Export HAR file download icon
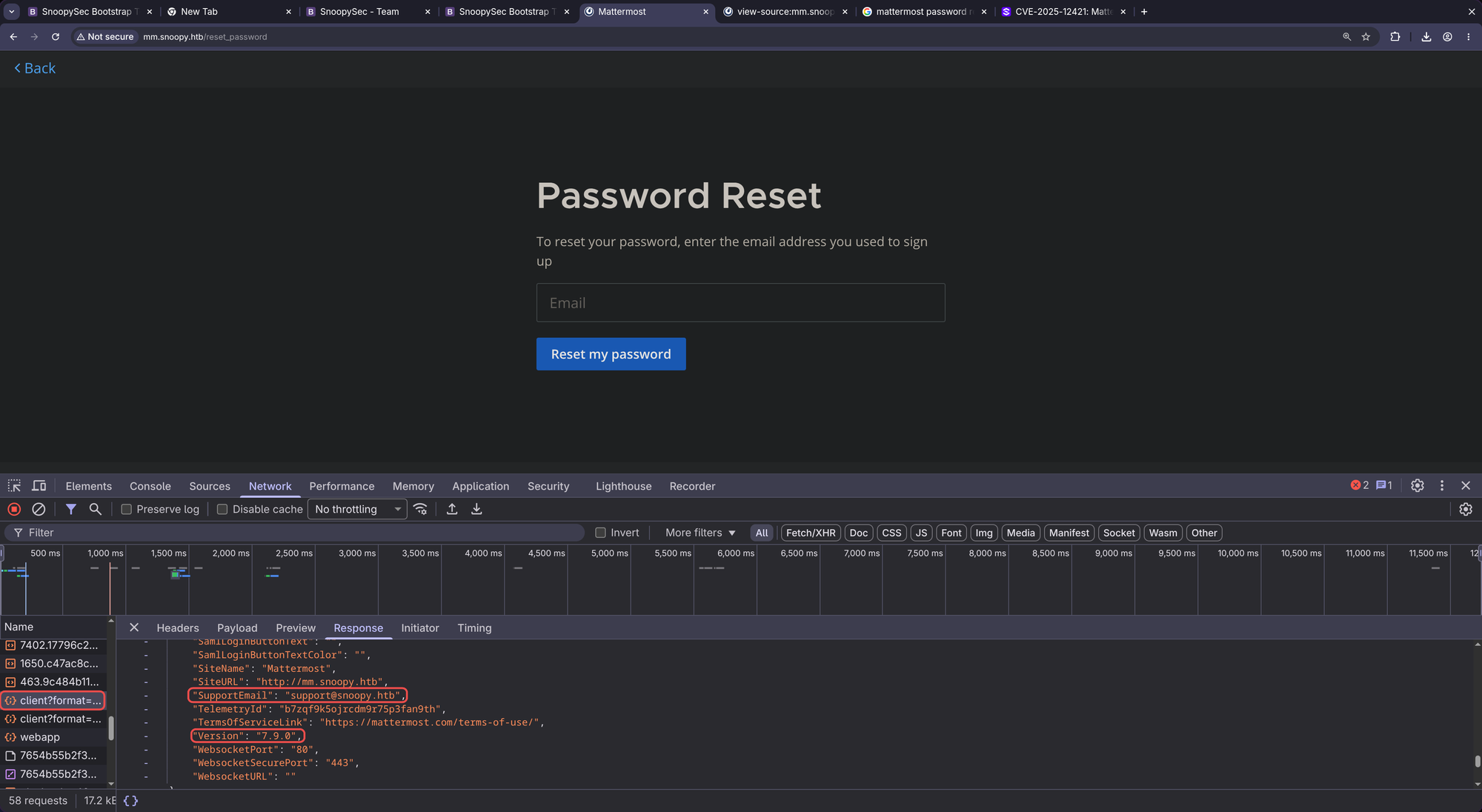The image size is (1482, 812). click(x=476, y=509)
